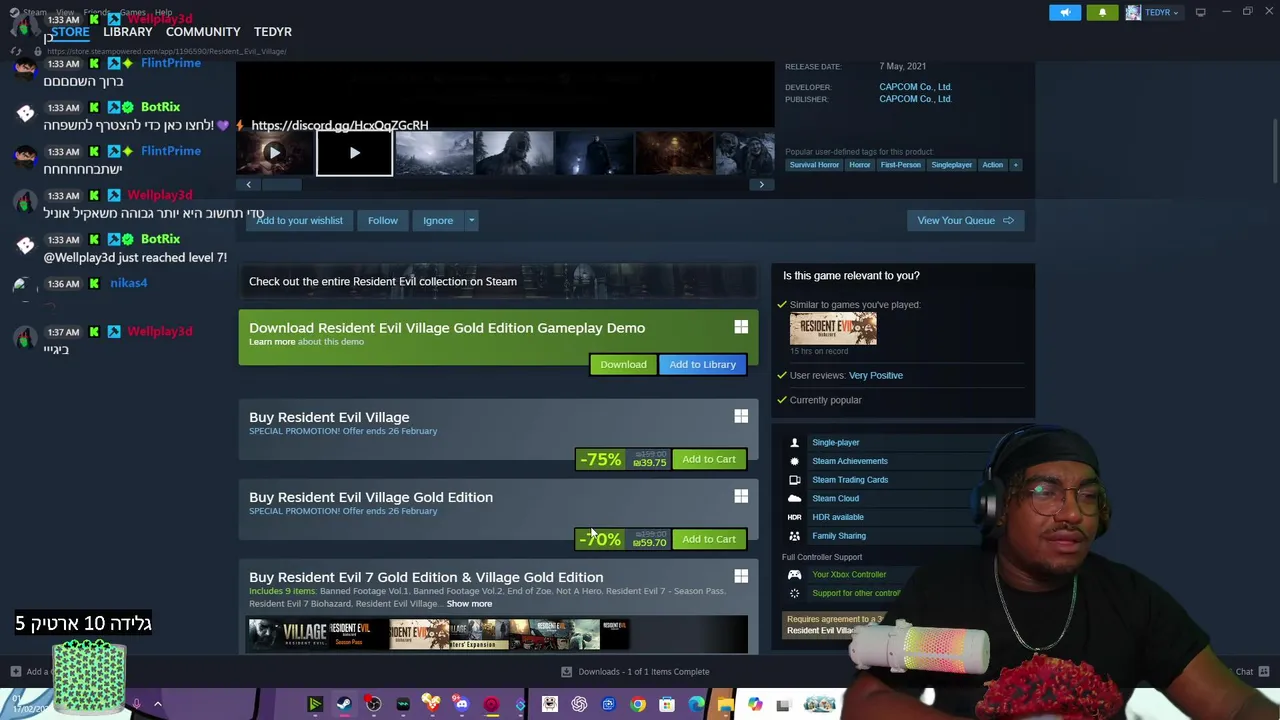Expand more tags with plus button

1015,165
